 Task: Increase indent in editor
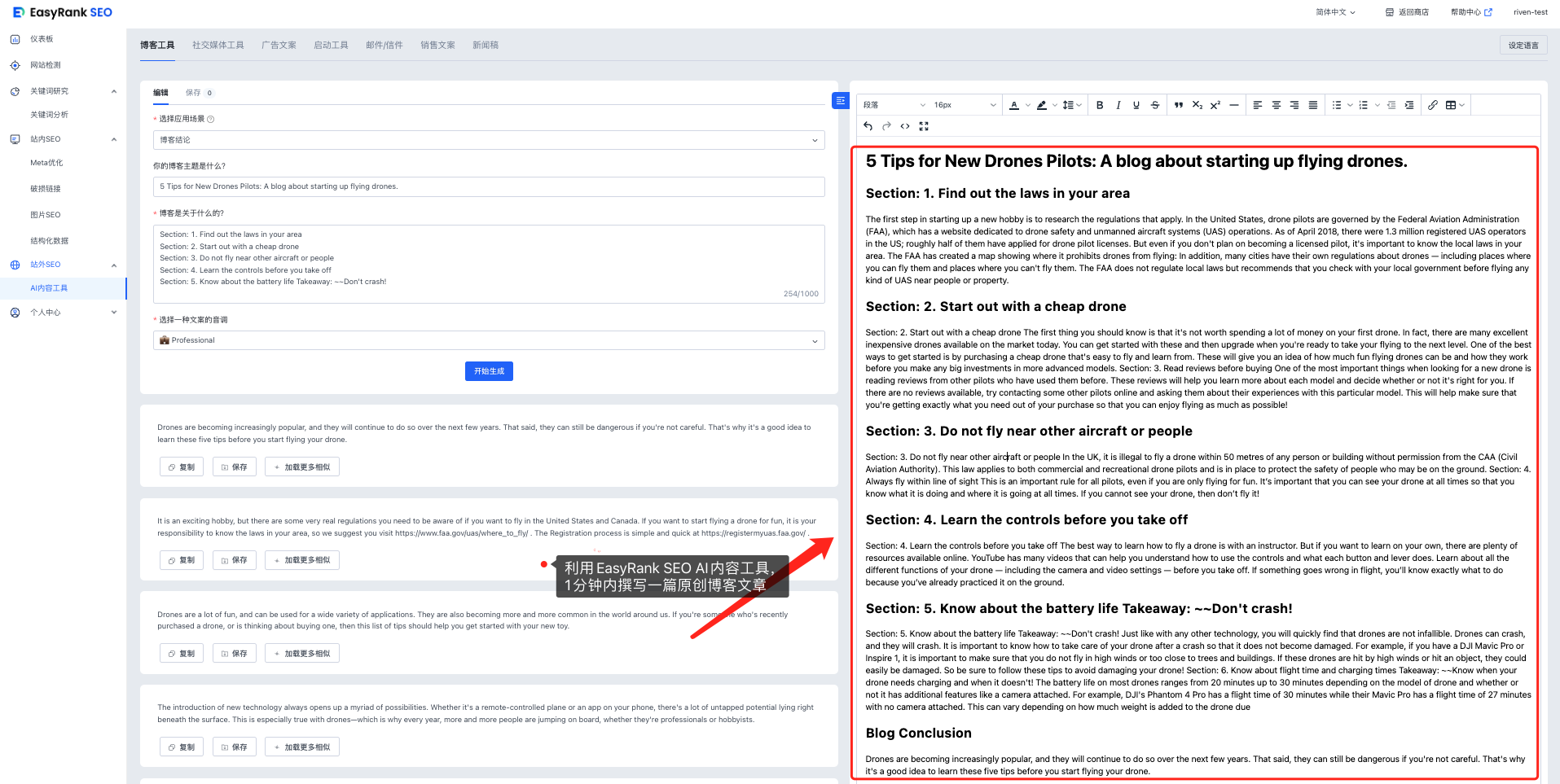(x=1409, y=105)
